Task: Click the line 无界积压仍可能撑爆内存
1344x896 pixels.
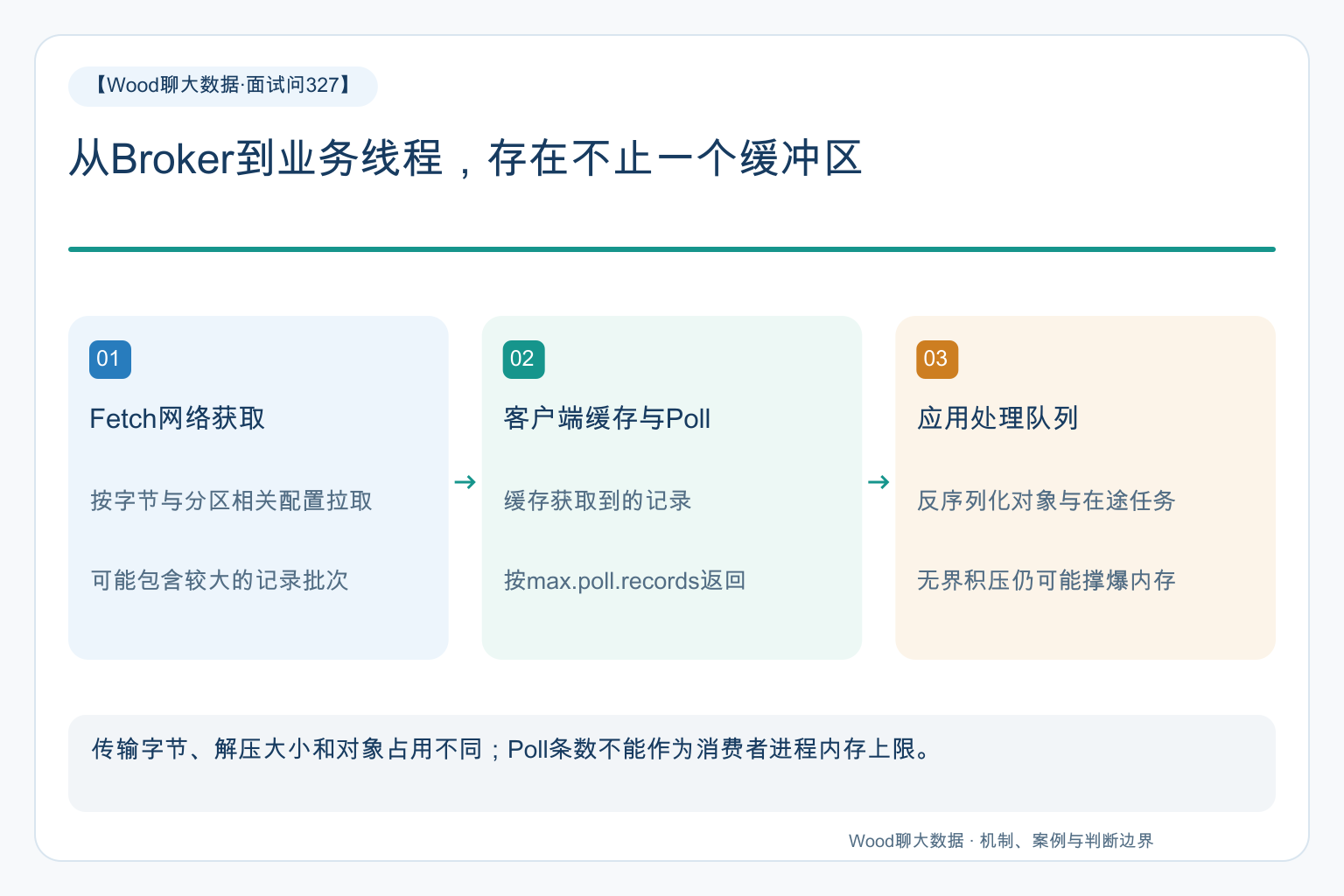Action: coord(1046,580)
